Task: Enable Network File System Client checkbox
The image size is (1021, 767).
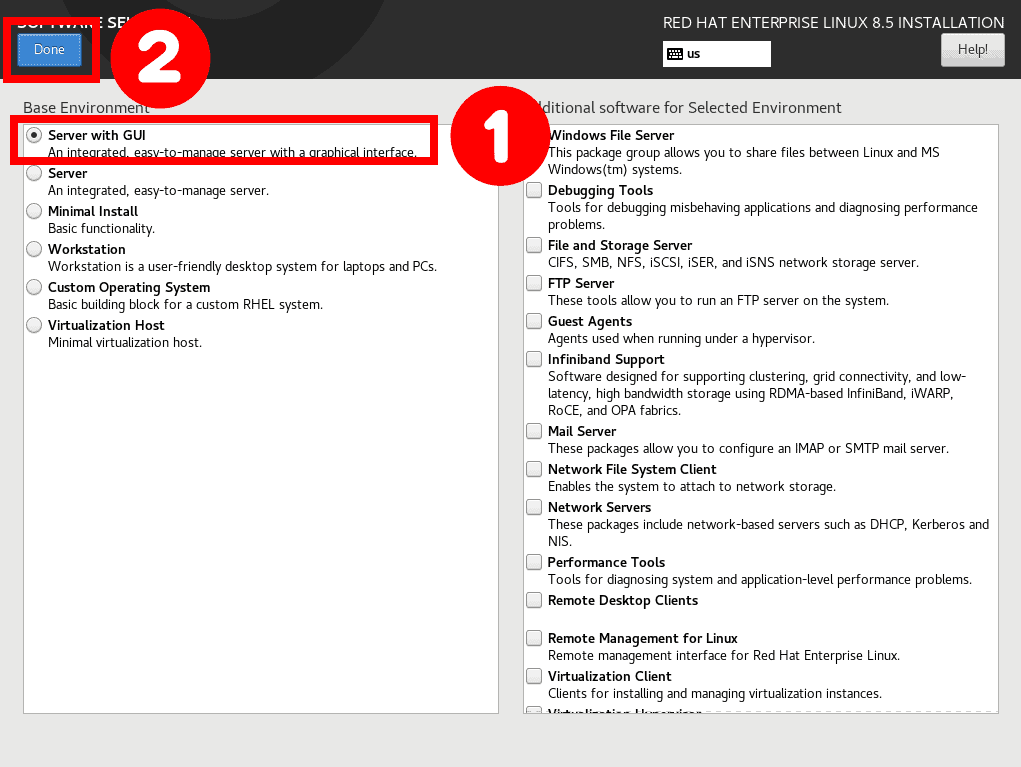Action: click(534, 469)
